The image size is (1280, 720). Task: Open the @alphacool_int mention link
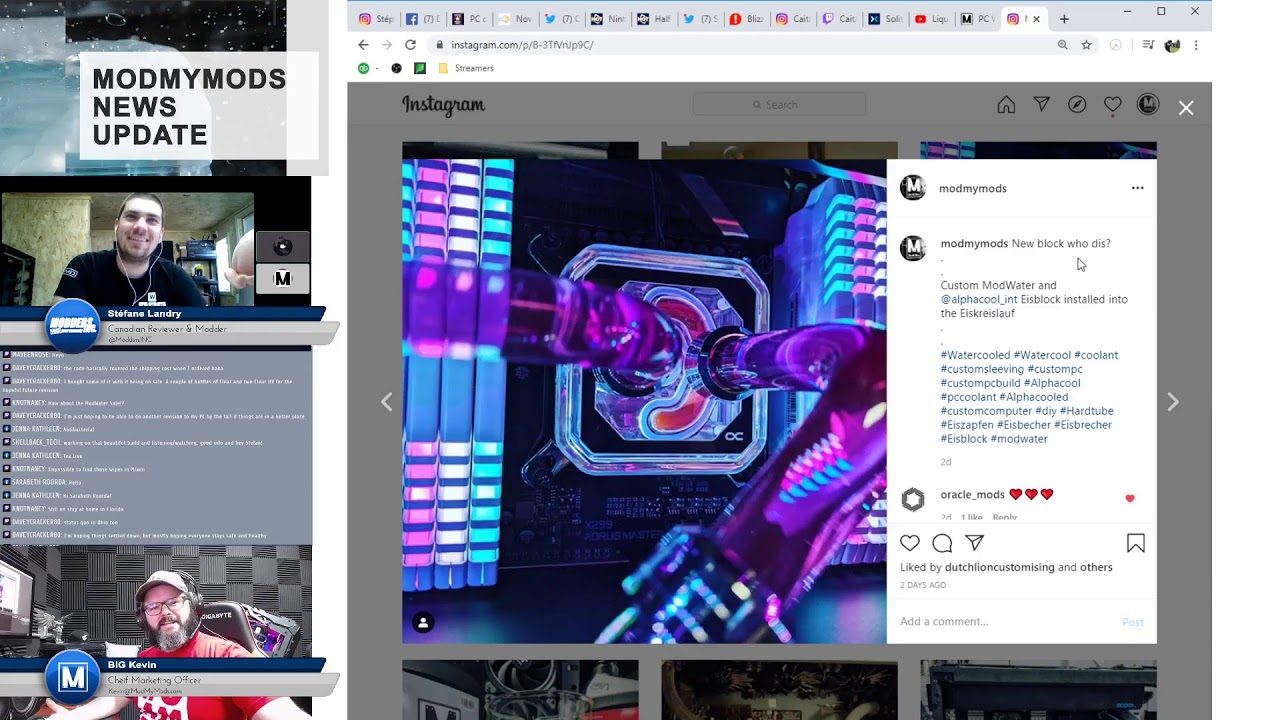(979, 299)
